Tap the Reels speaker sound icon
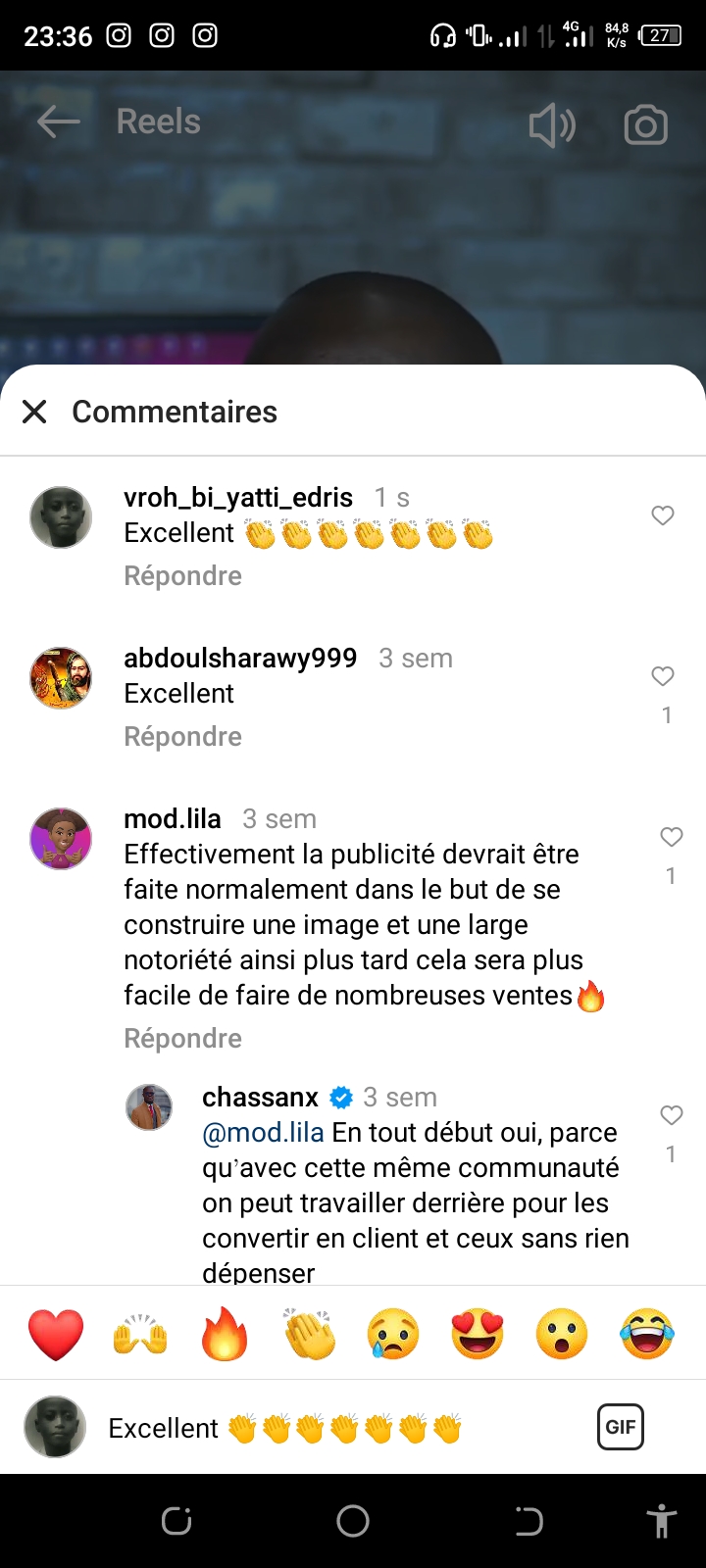 (x=552, y=125)
